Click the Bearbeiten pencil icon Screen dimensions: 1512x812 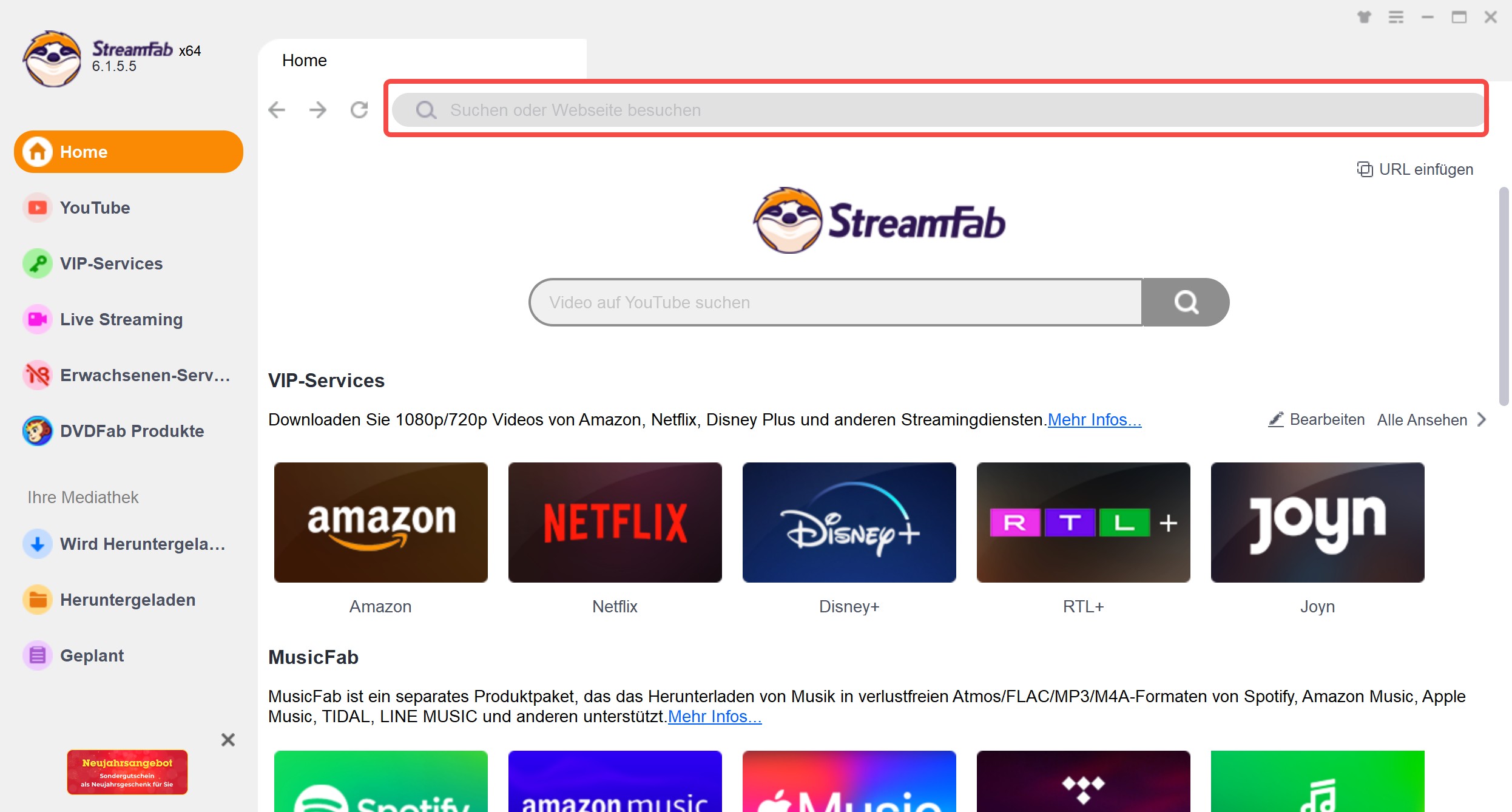pyautogui.click(x=1276, y=419)
